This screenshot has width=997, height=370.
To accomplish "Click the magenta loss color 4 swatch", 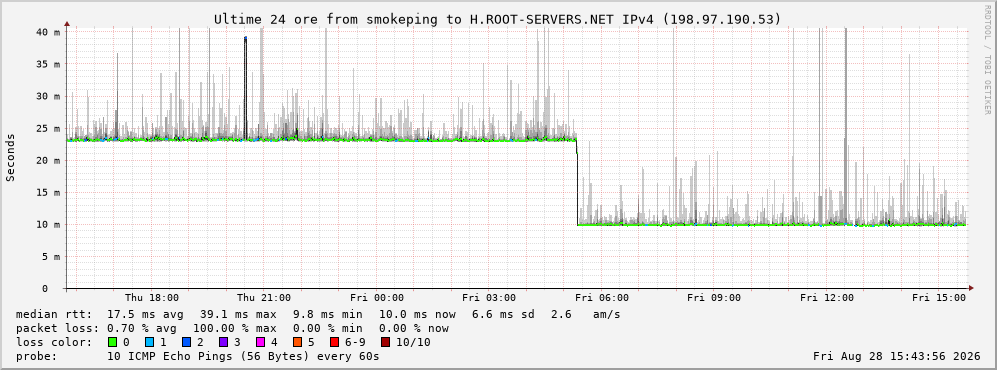I will point(261,342).
